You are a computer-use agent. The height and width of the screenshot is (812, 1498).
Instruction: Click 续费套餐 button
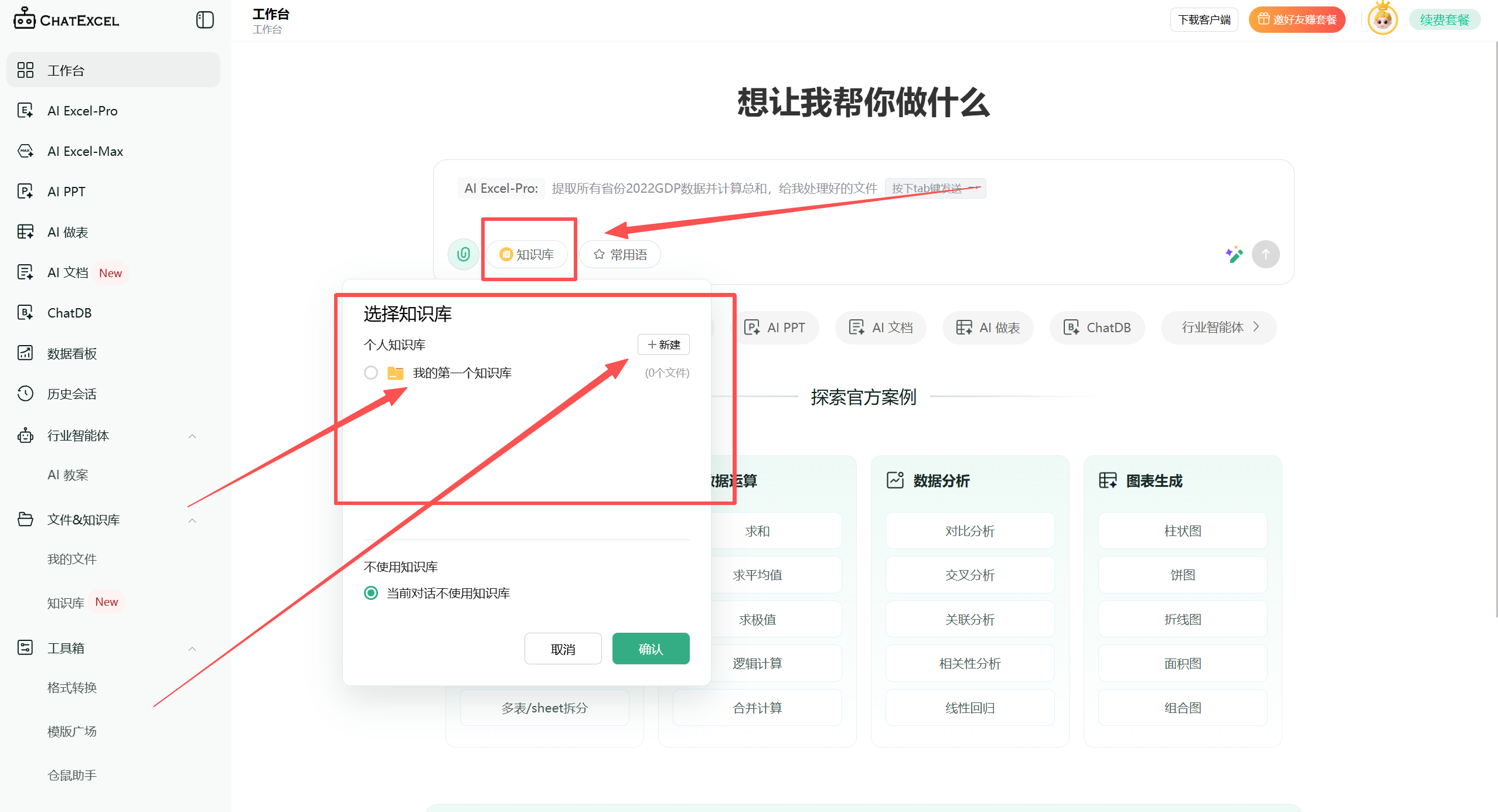[x=1445, y=19]
